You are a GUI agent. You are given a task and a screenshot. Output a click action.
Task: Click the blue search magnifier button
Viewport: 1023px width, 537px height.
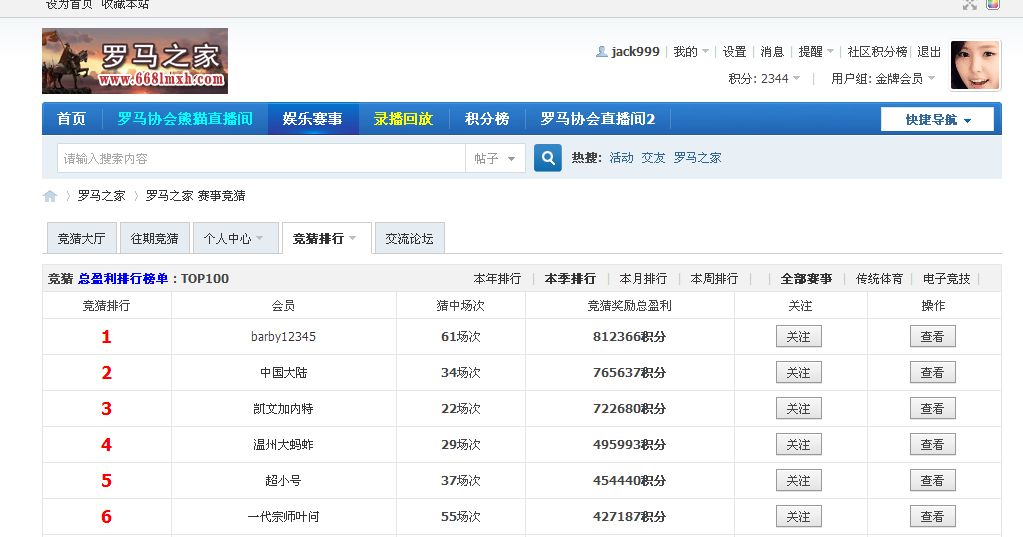(x=547, y=158)
